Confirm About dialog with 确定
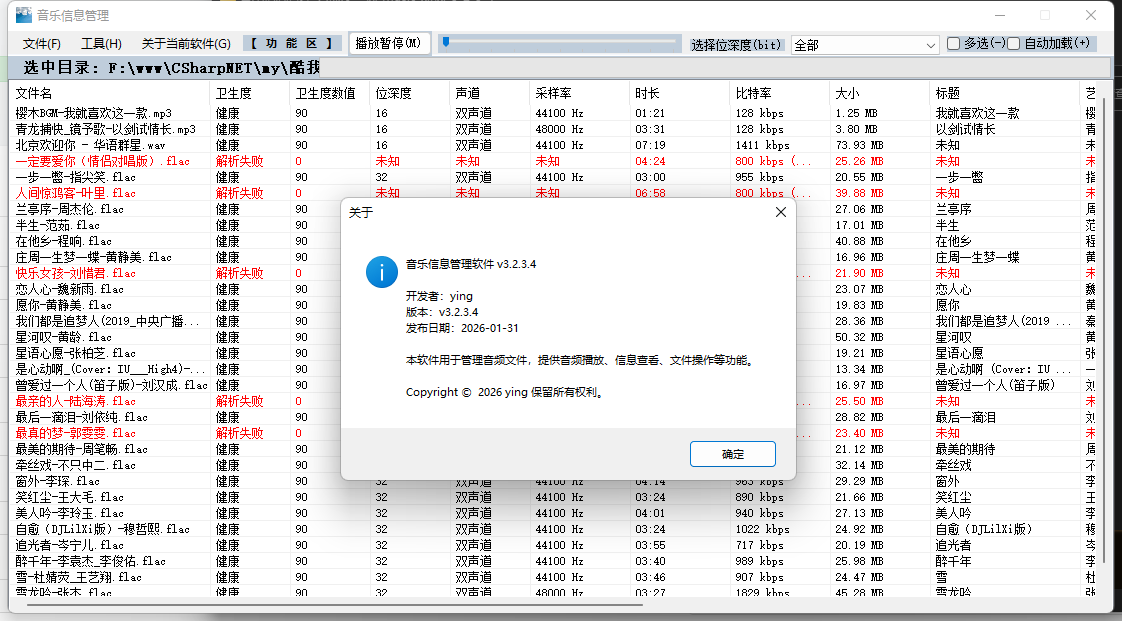Screen dimensions: 1122x621 (733, 454)
